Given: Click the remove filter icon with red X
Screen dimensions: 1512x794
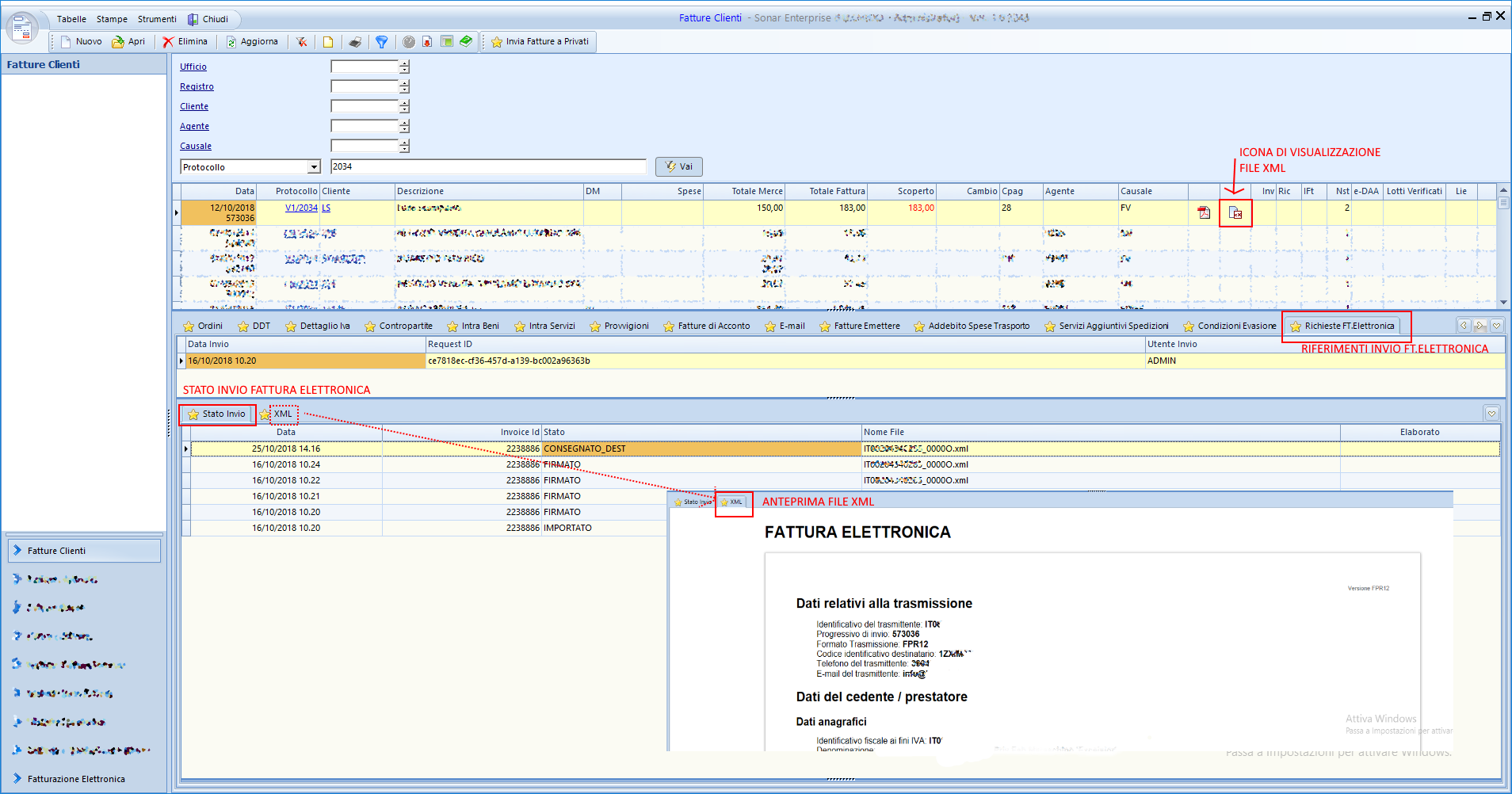Looking at the screenshot, I should click(x=302, y=42).
